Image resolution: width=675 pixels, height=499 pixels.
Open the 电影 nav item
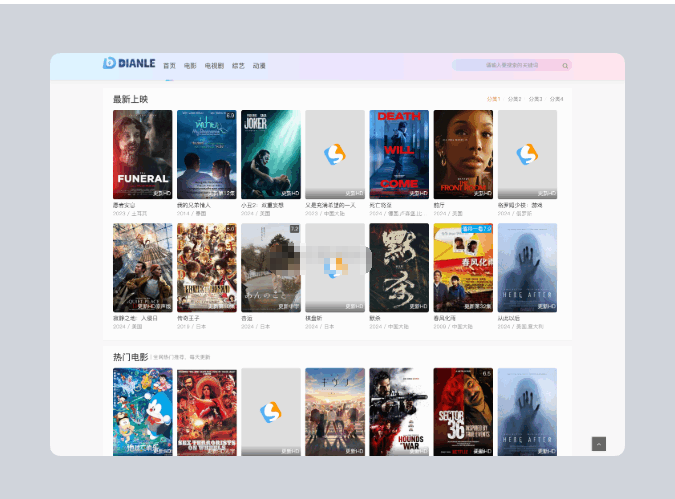(x=190, y=66)
